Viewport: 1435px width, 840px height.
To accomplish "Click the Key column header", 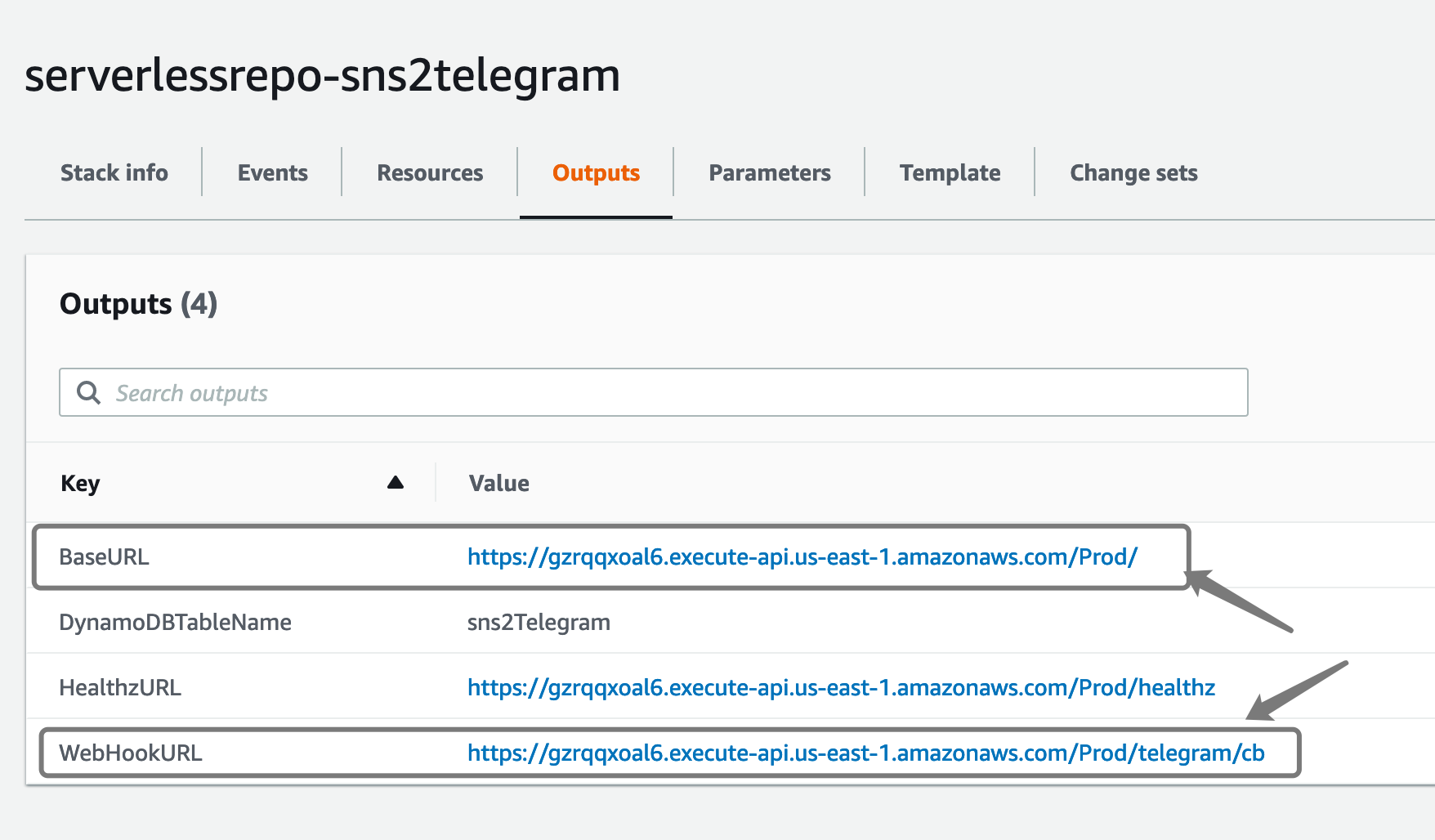I will tap(80, 484).
